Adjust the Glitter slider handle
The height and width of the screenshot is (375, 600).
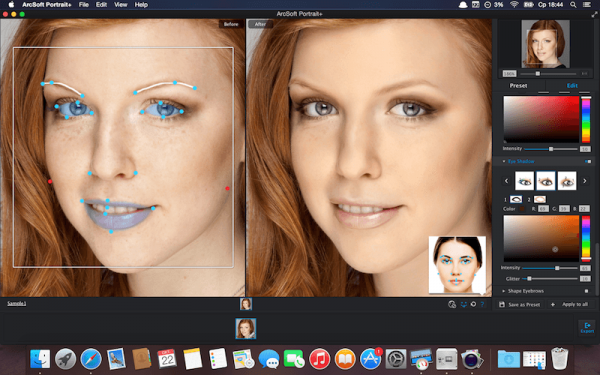[x=529, y=279]
